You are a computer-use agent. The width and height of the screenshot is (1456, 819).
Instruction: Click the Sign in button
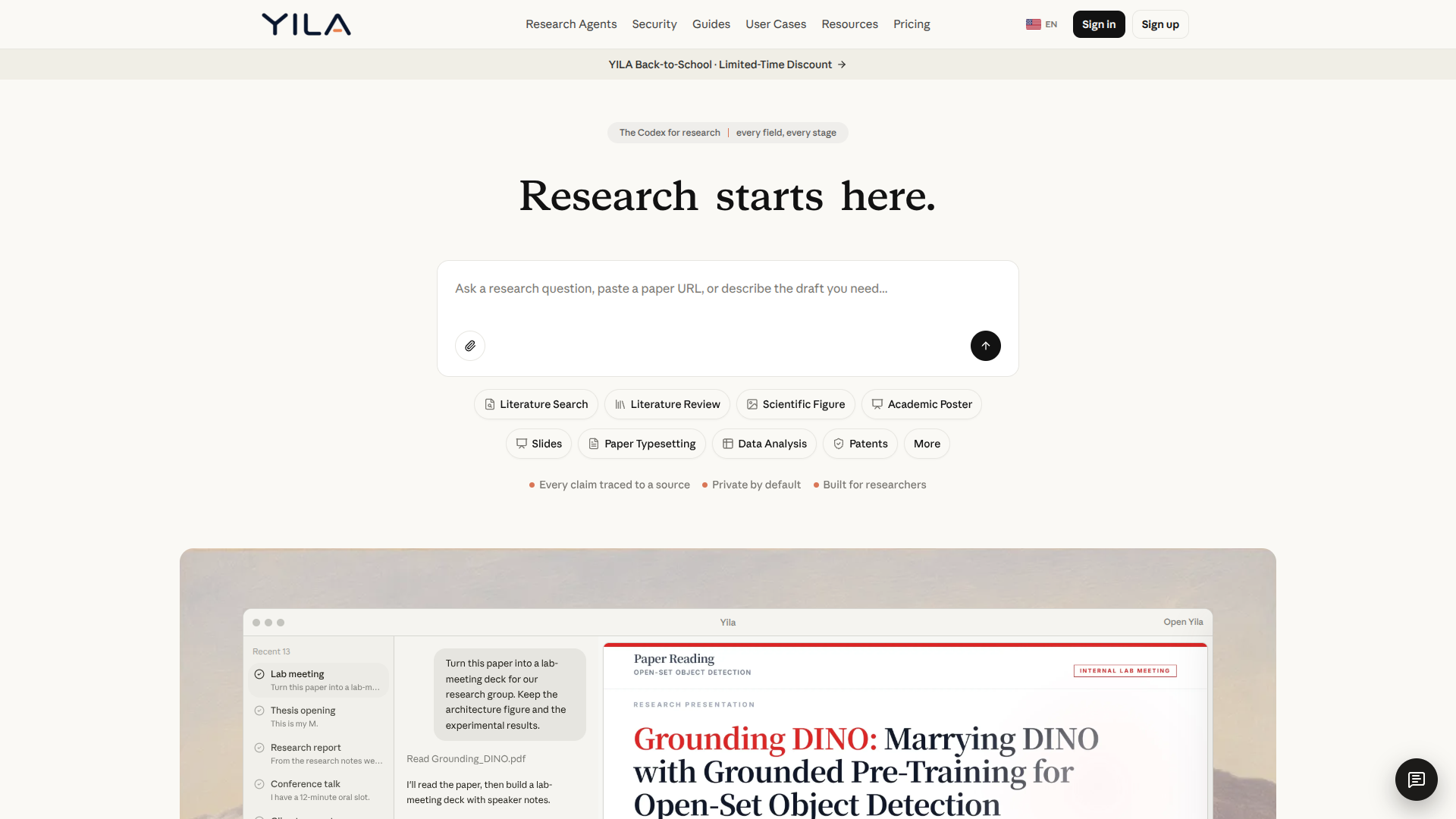pos(1099,24)
